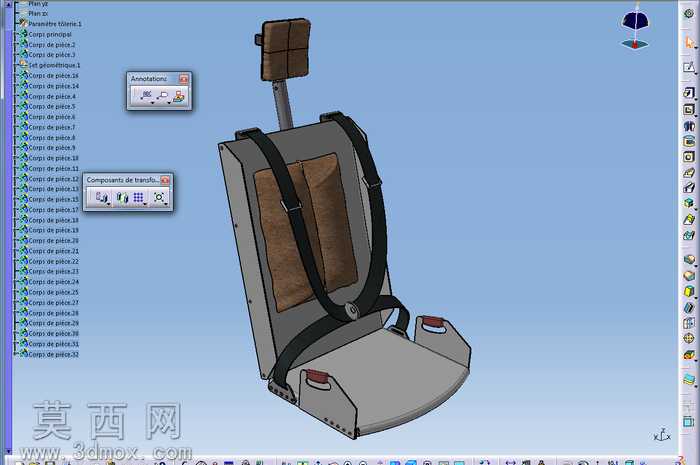Select Corps de pièce.11 in the tree
This screenshot has height=465, width=700.
(54, 168)
